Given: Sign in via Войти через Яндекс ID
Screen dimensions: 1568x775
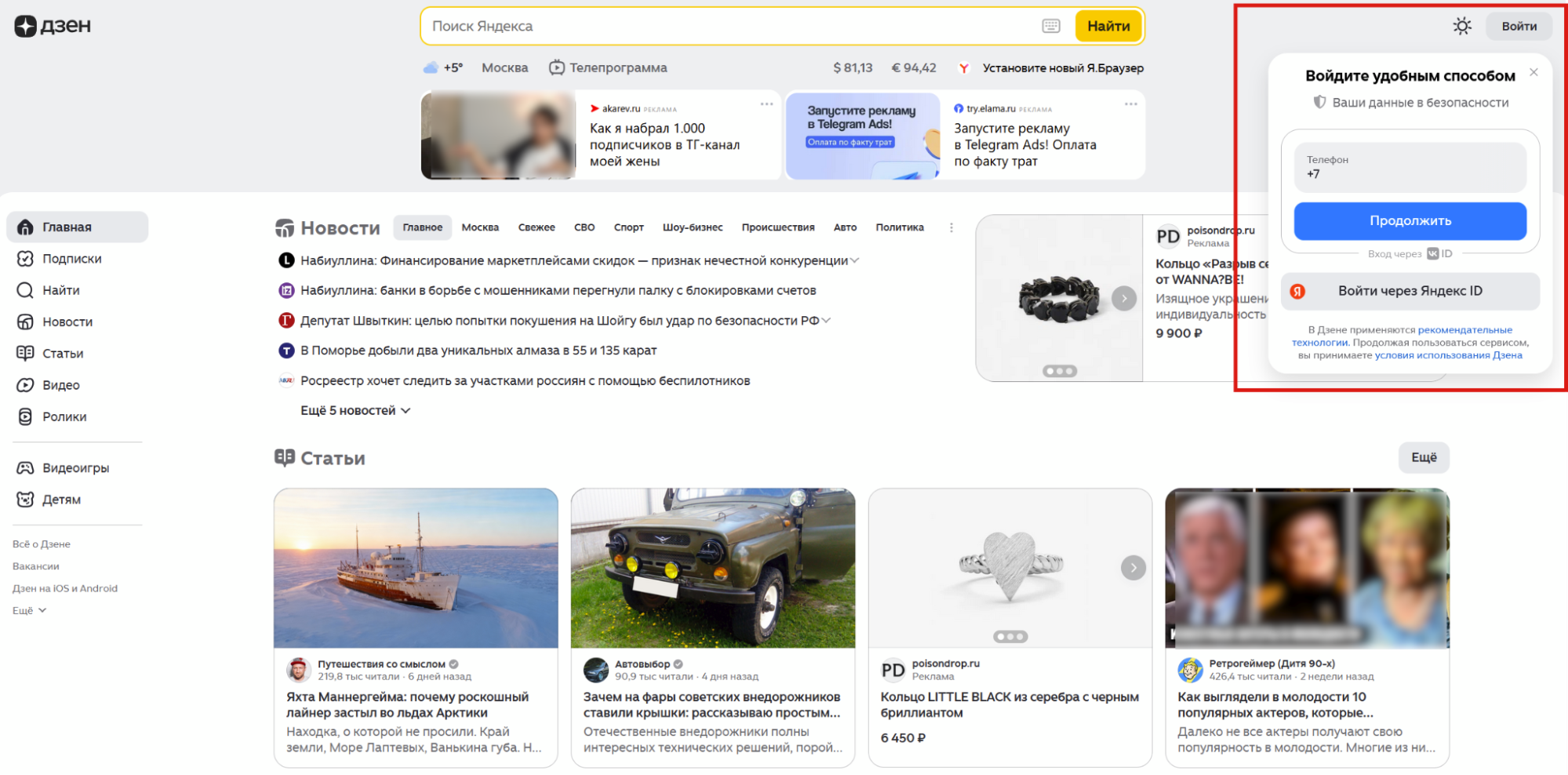Looking at the screenshot, I should 1410,291.
